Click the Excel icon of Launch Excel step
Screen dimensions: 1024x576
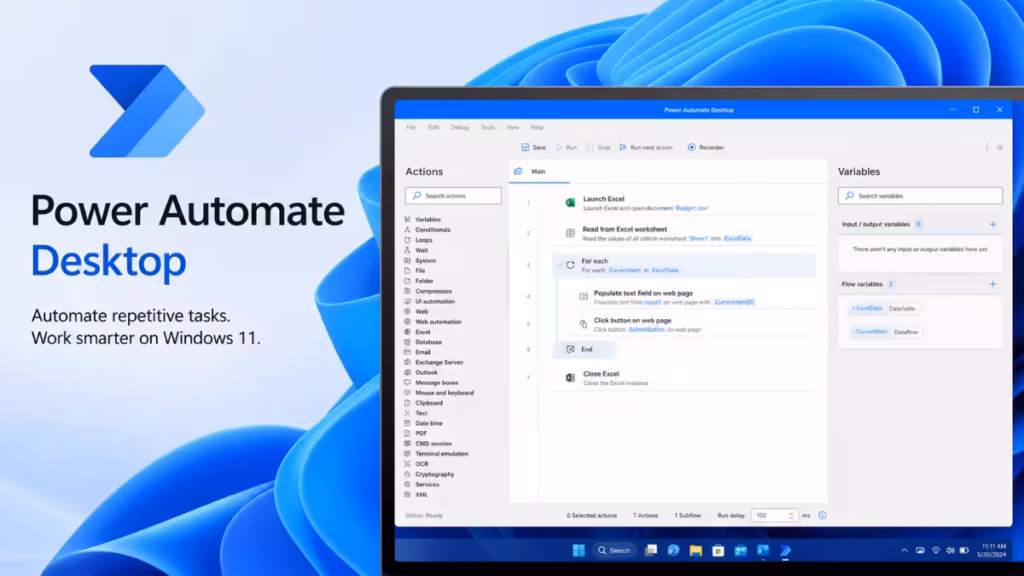tap(570, 203)
